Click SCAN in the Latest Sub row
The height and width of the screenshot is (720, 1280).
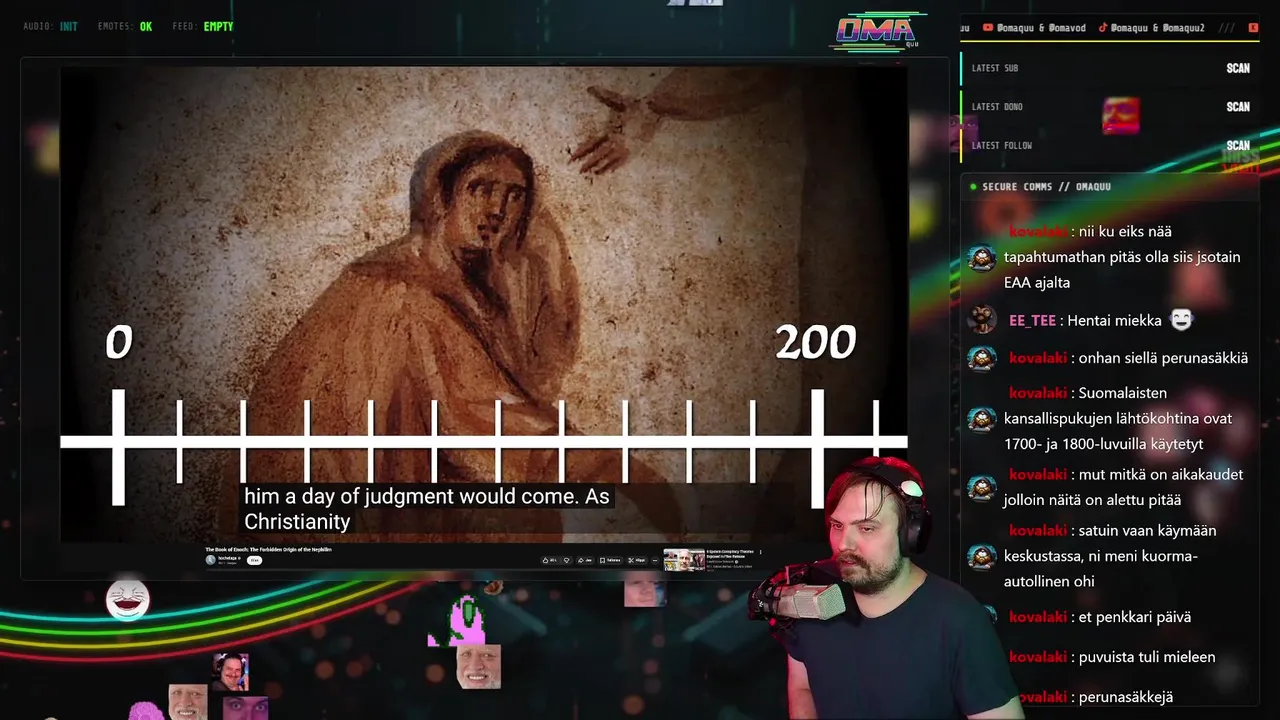click(1238, 68)
